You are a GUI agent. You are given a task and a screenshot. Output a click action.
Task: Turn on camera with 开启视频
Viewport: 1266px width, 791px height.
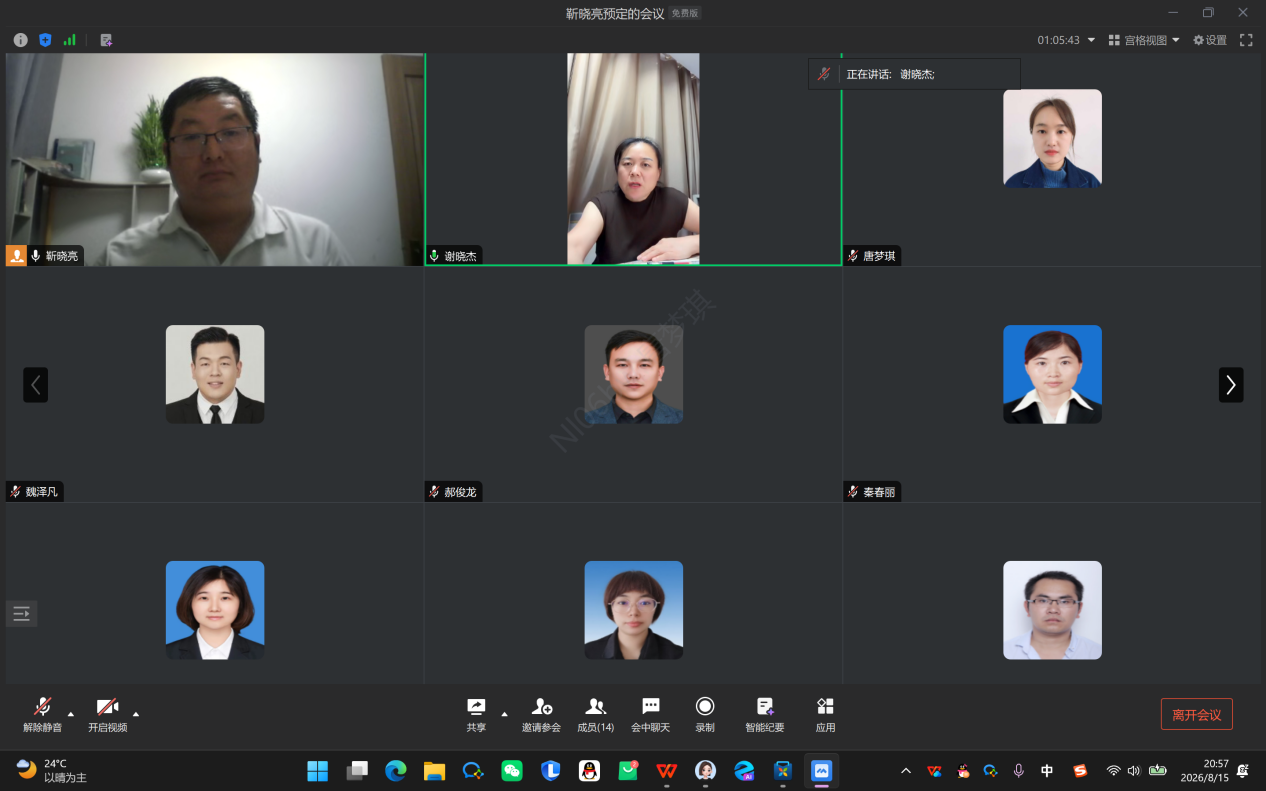[107, 715]
